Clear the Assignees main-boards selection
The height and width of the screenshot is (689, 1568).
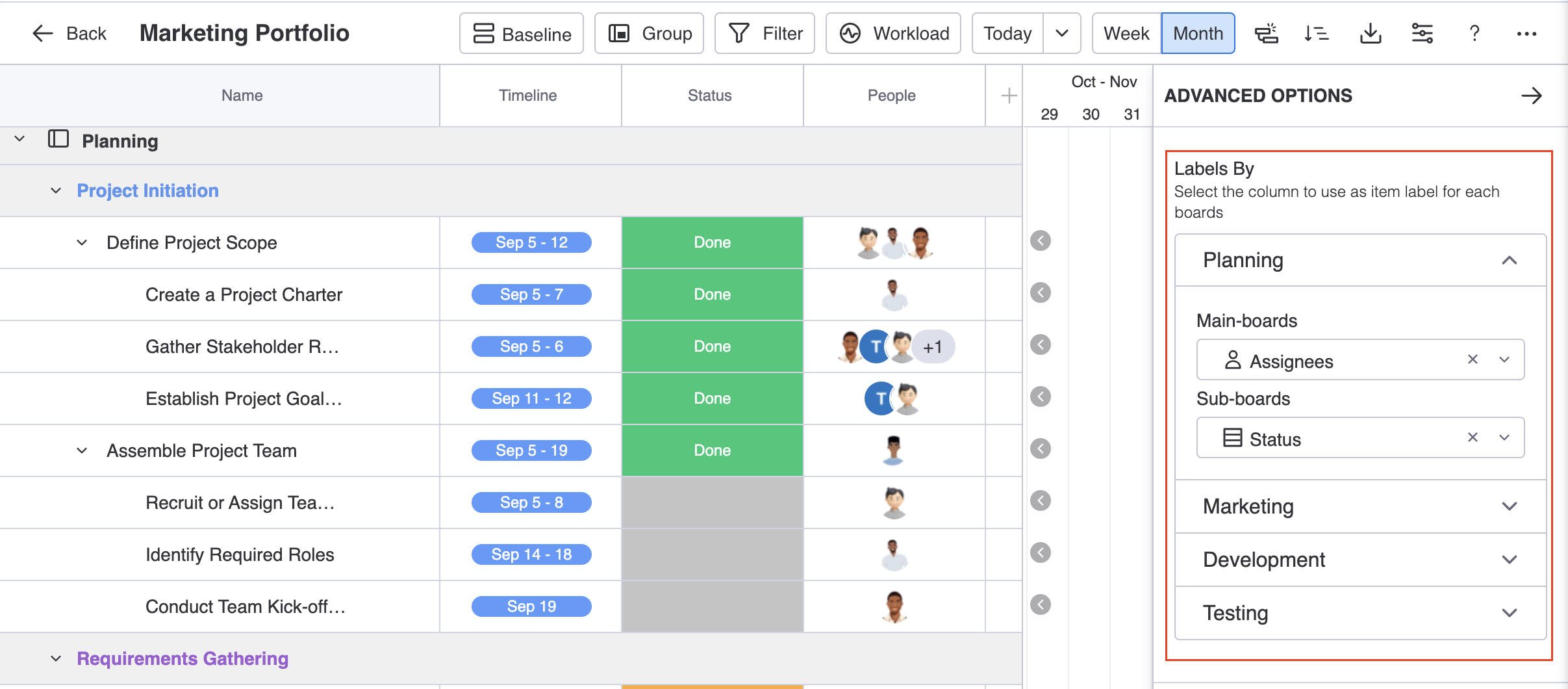(1473, 359)
